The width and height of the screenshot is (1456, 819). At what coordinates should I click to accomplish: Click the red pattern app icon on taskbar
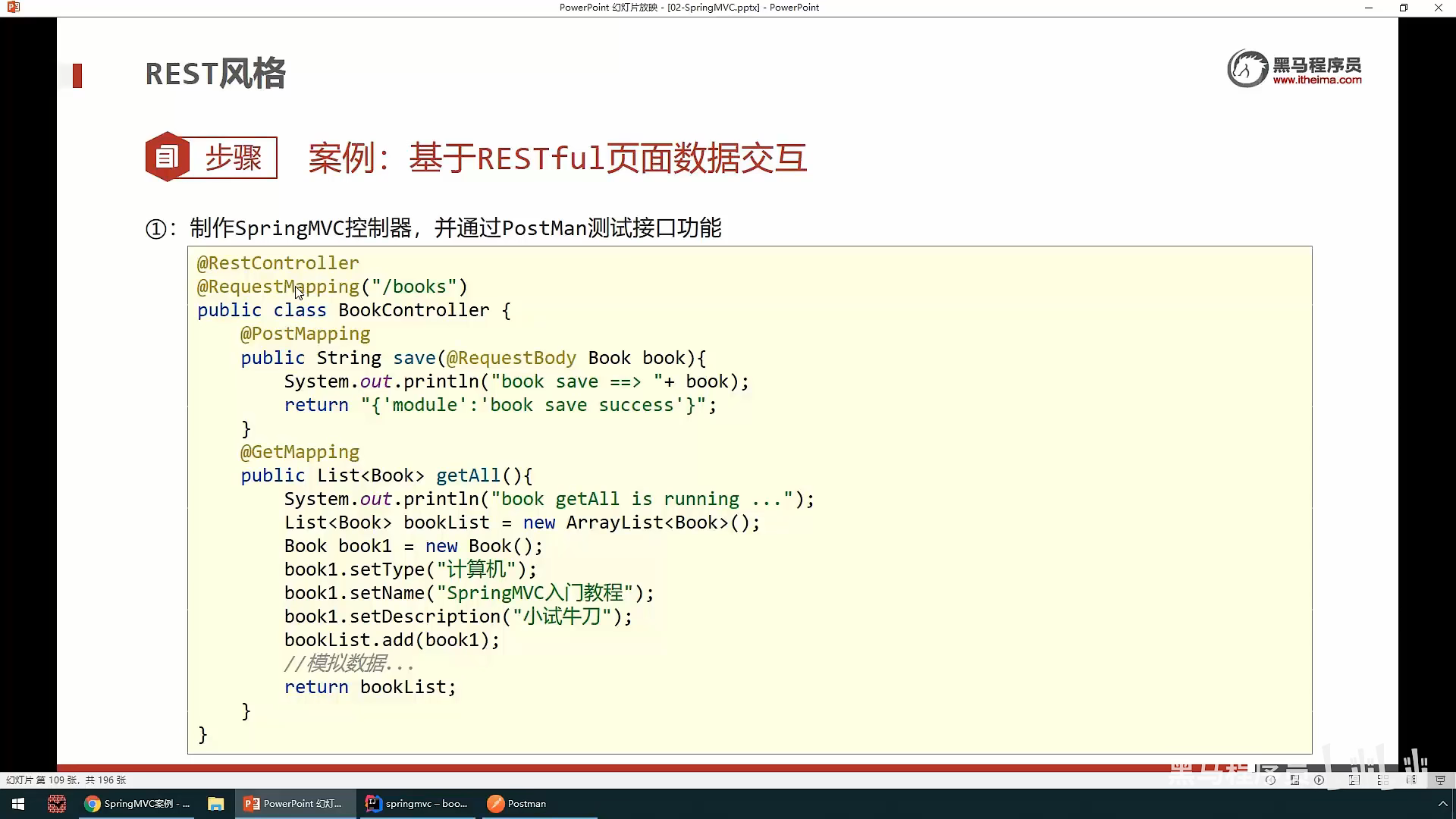point(57,804)
